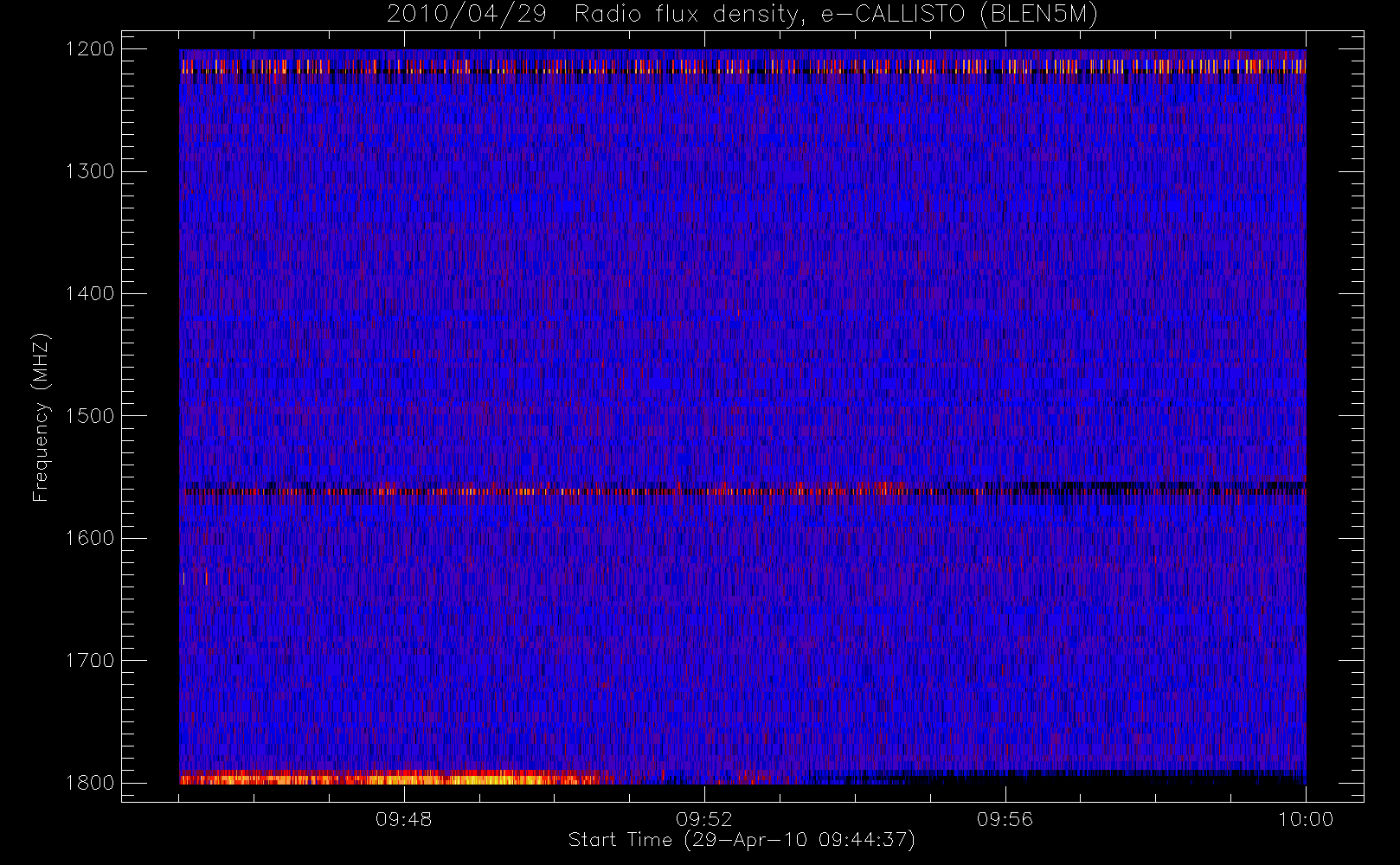Click the '1500' frequency axis label
The height and width of the screenshot is (865, 1400).
click(90, 416)
